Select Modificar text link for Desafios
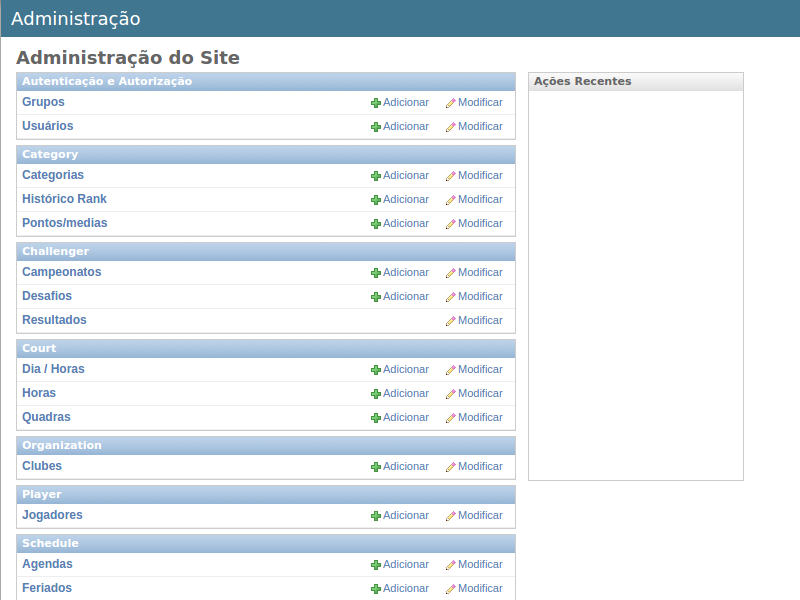This screenshot has height=600, width=800. [x=480, y=296]
